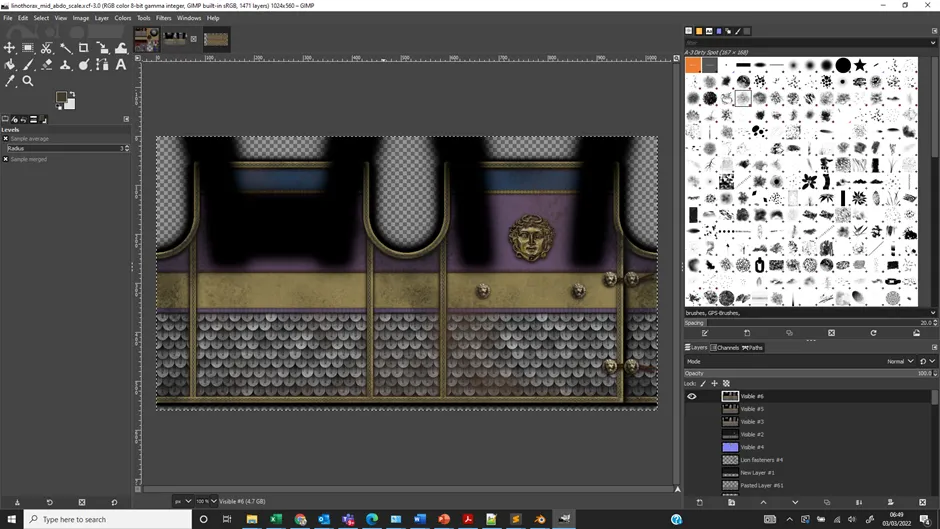Select the Crop tool
Screen dimensions: 940x529
pos(83,48)
